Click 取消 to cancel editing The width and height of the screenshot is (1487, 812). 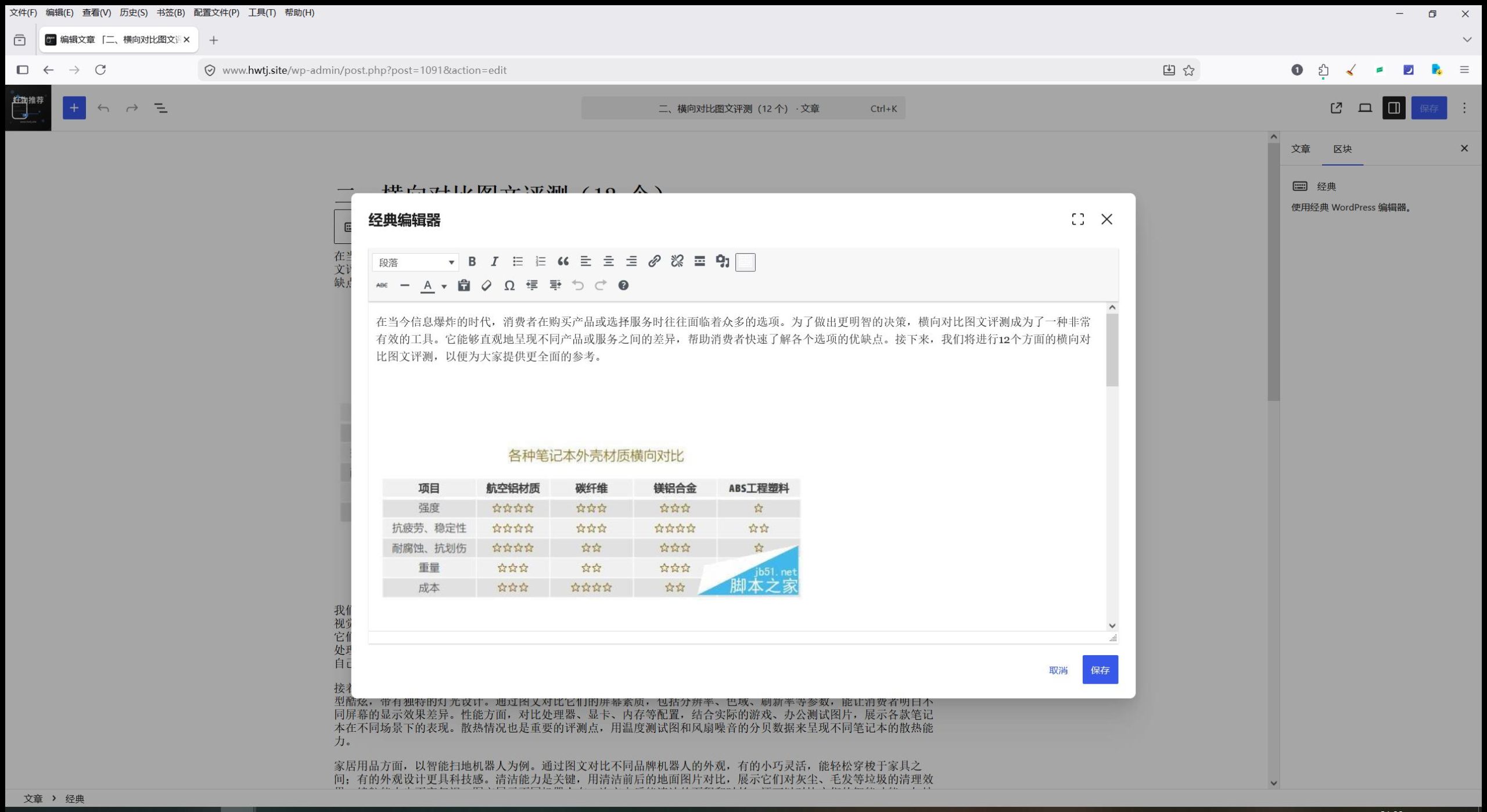point(1058,670)
